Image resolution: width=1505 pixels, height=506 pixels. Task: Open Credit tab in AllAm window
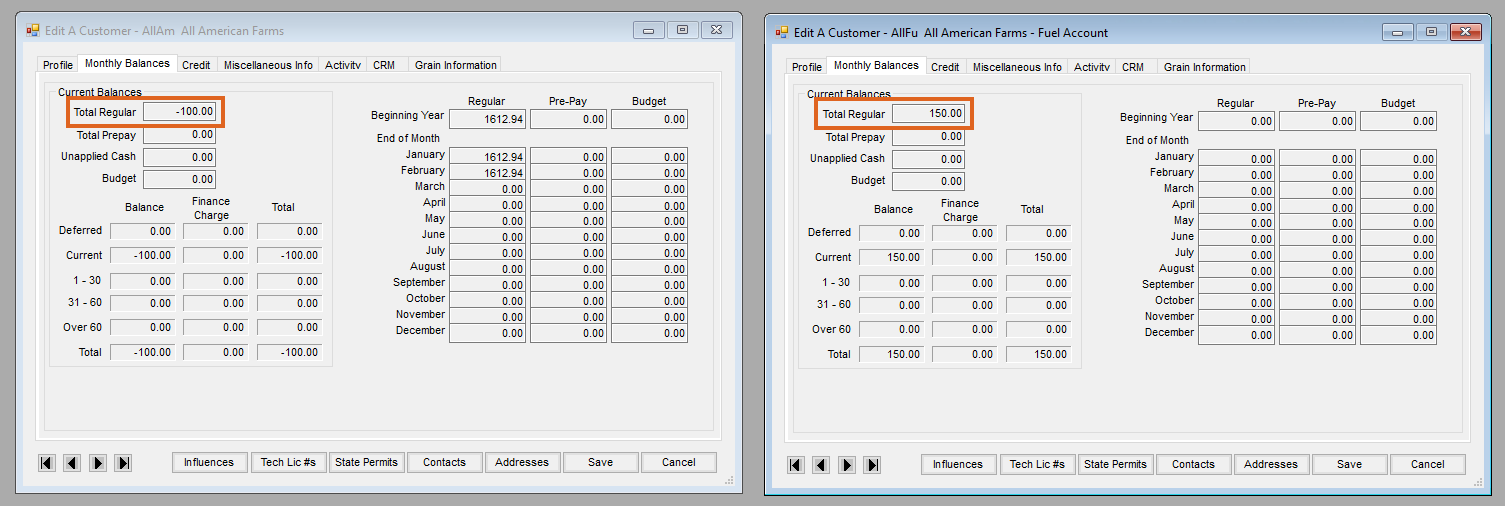[x=196, y=65]
